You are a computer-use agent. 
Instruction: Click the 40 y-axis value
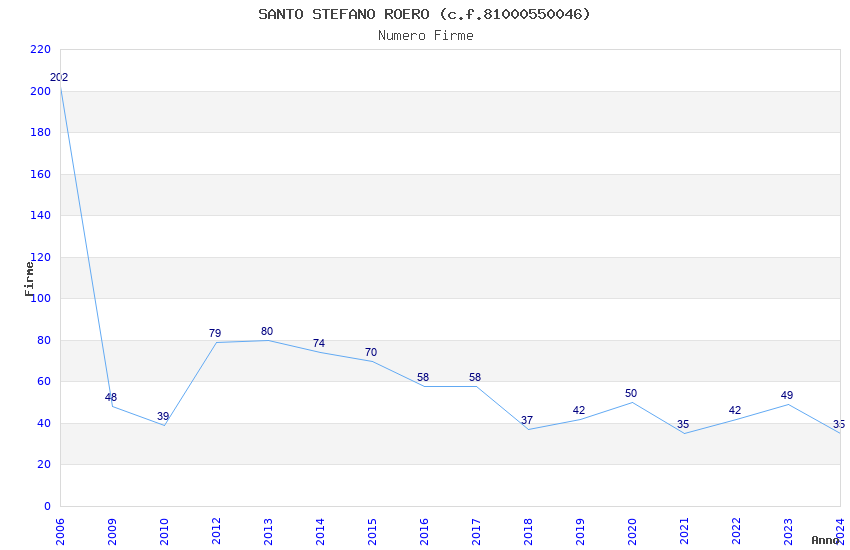(x=44, y=423)
